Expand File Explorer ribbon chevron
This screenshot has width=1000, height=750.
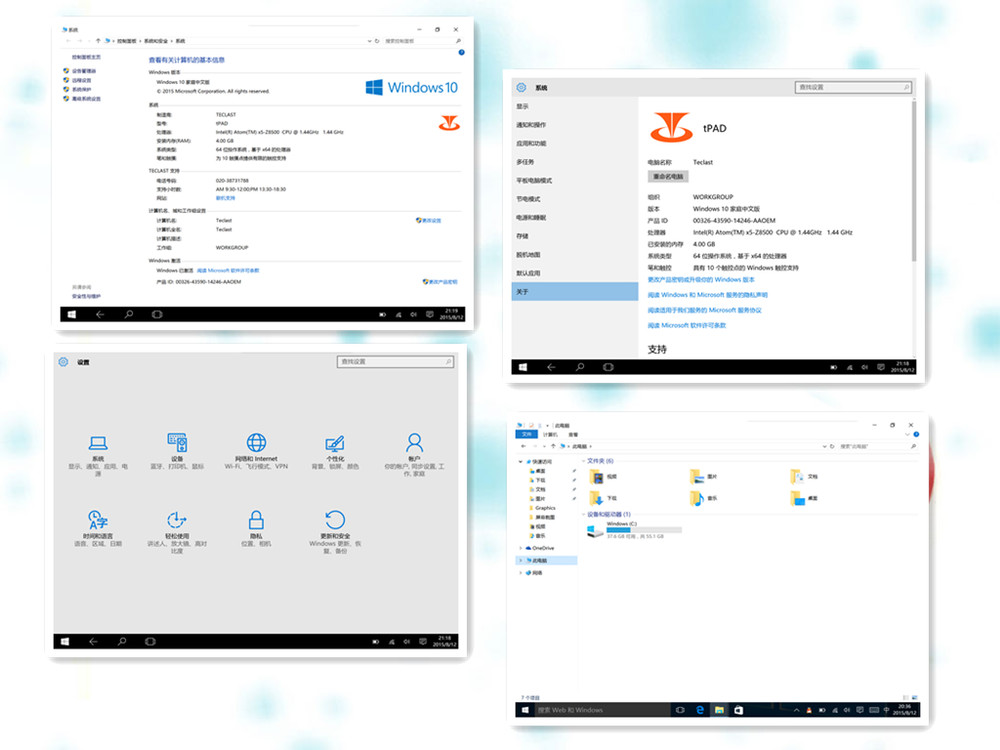coord(908,434)
